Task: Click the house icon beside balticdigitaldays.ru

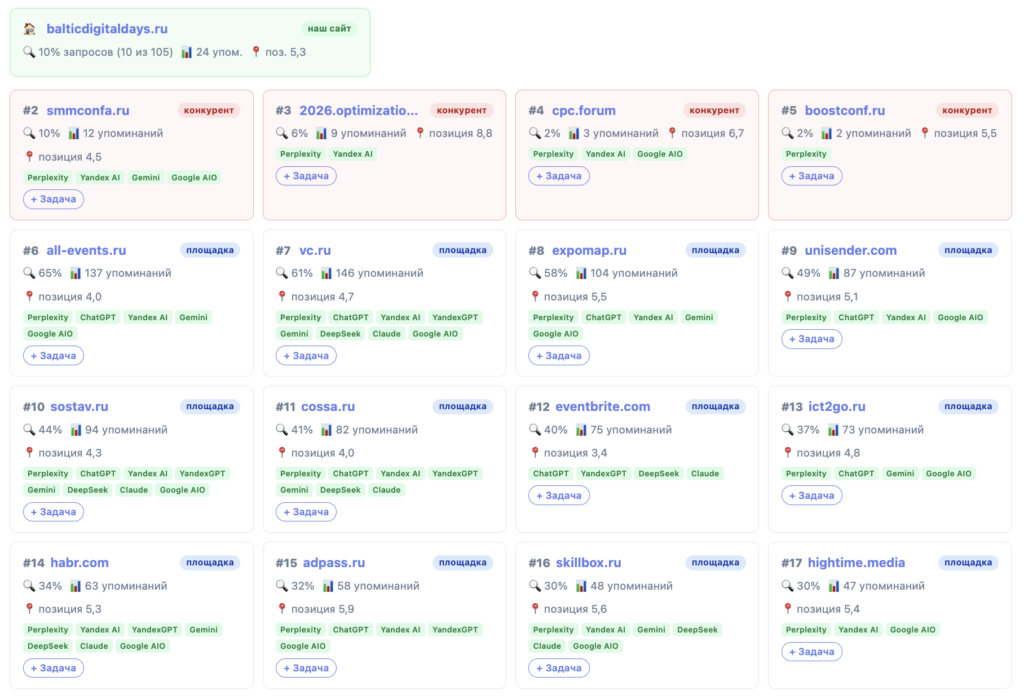Action: (x=29, y=29)
